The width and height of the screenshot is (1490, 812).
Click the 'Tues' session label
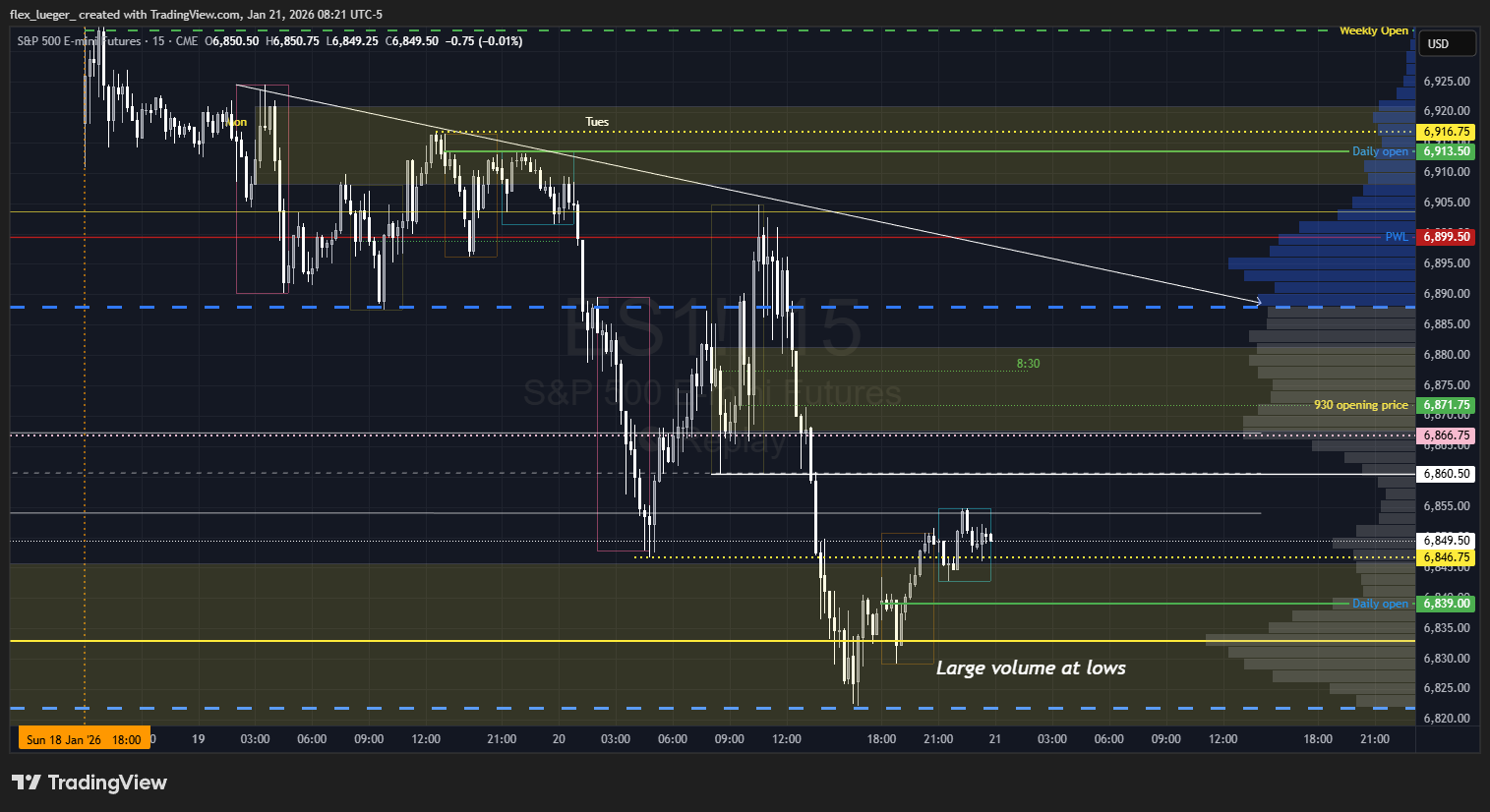(x=597, y=122)
